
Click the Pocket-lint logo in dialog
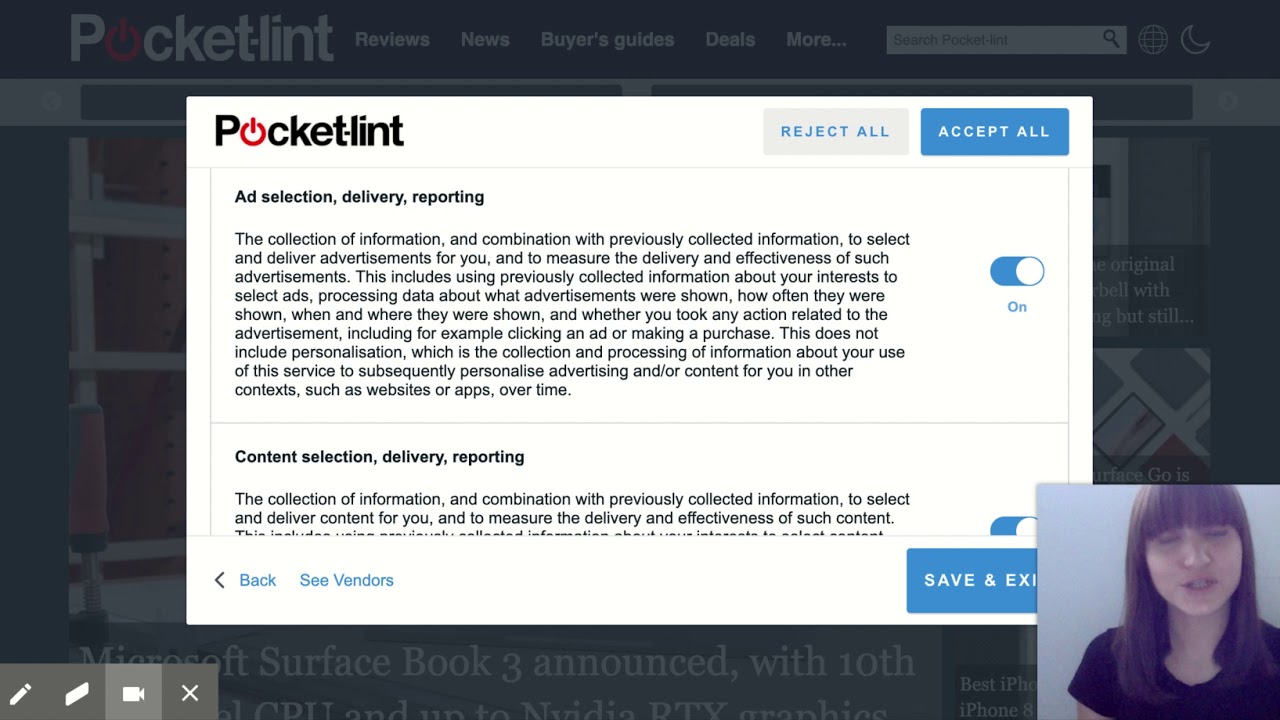[x=309, y=131]
